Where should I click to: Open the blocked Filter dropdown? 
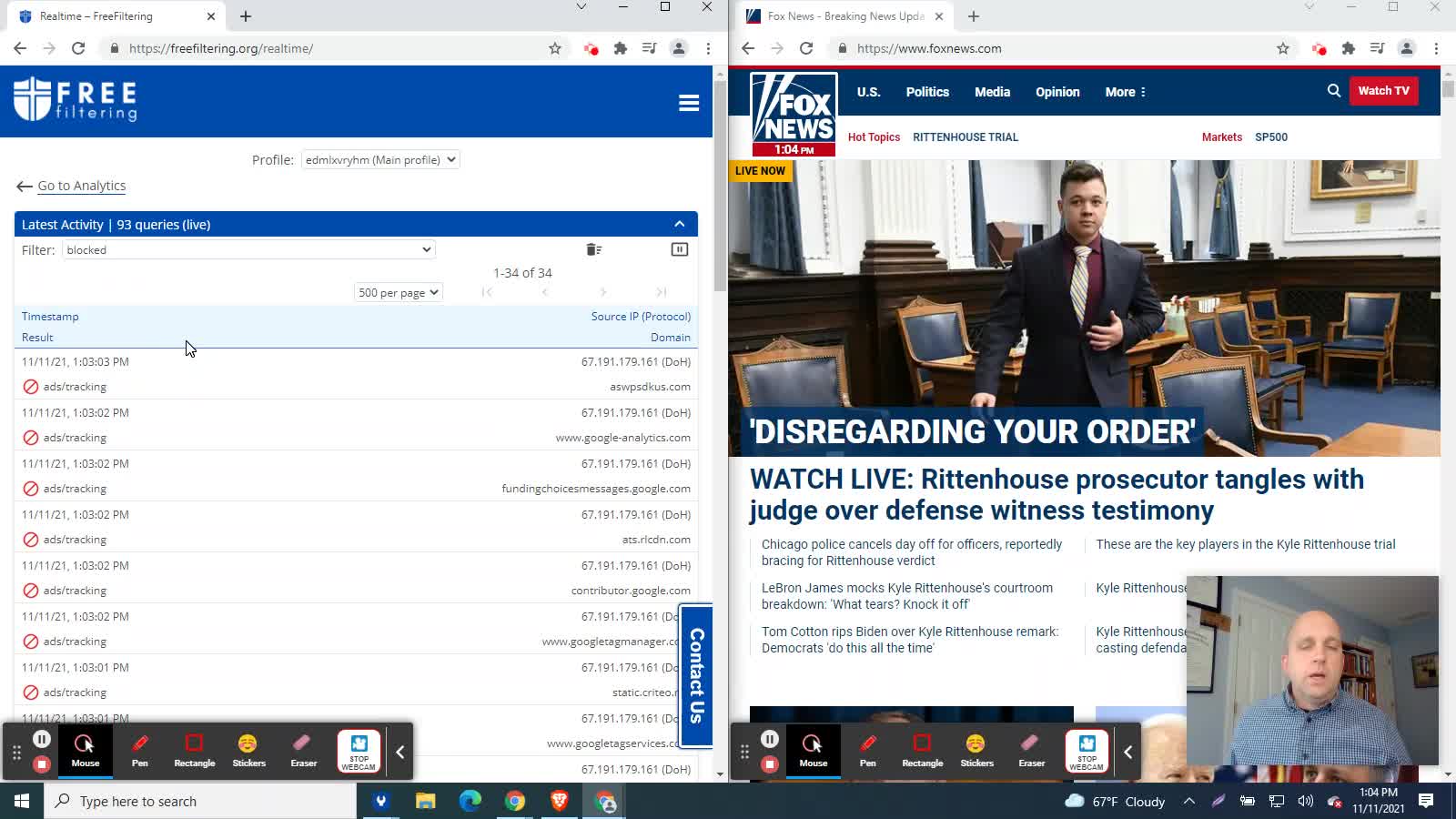248,249
